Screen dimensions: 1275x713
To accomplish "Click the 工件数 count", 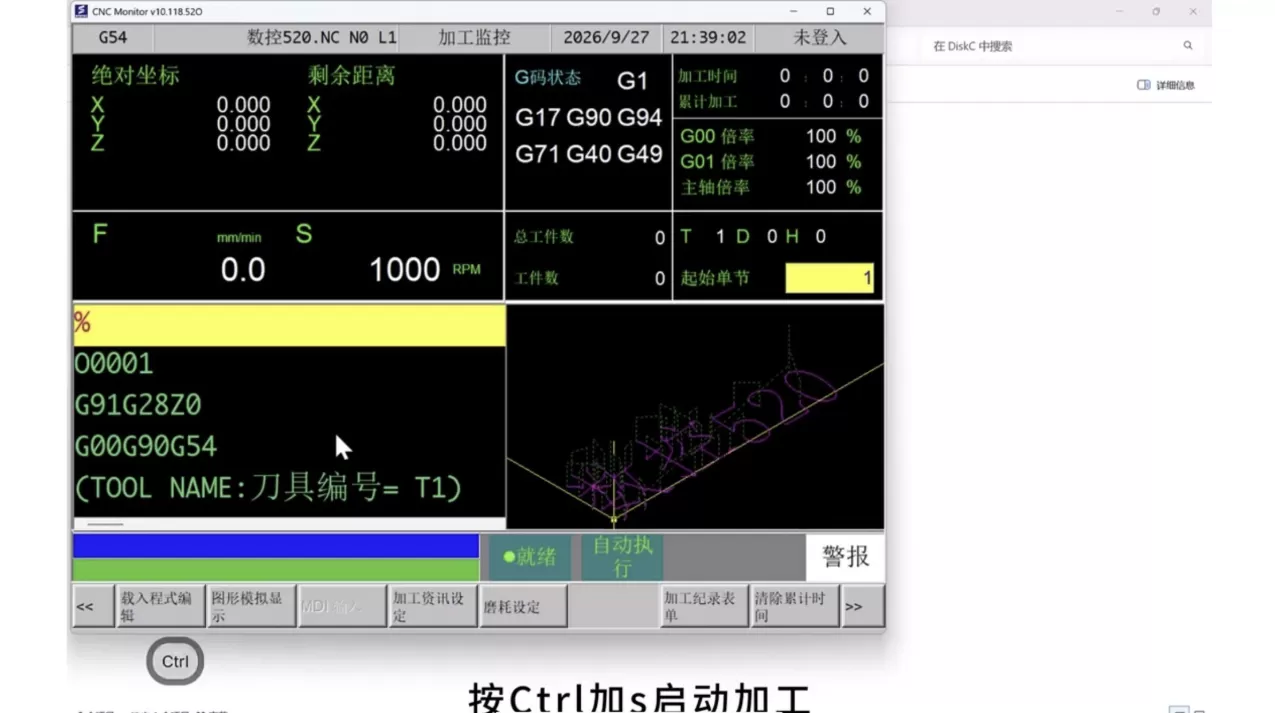I will pyautogui.click(x=659, y=279).
